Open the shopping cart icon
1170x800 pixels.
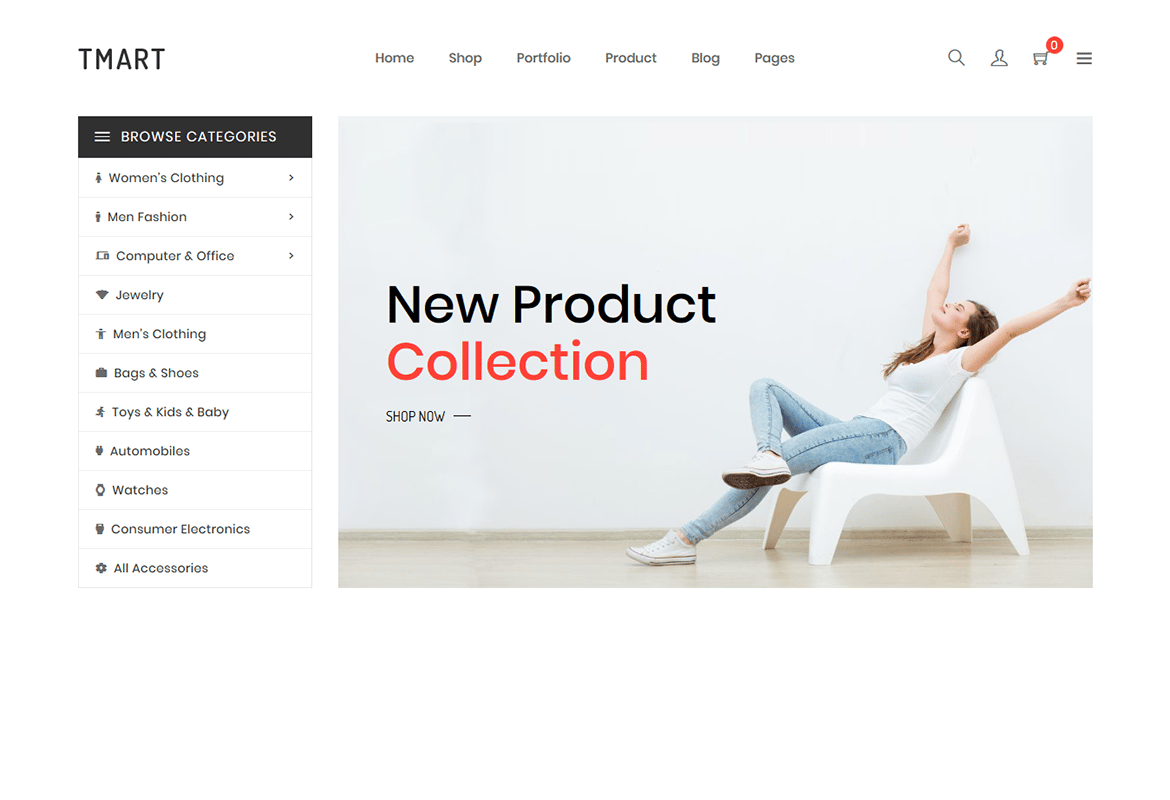(x=1041, y=58)
